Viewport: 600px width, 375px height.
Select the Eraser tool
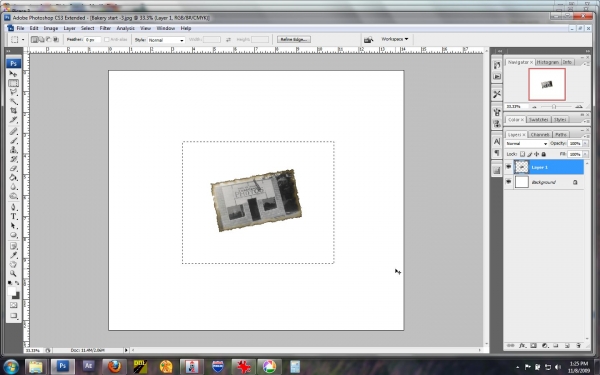tap(13, 168)
